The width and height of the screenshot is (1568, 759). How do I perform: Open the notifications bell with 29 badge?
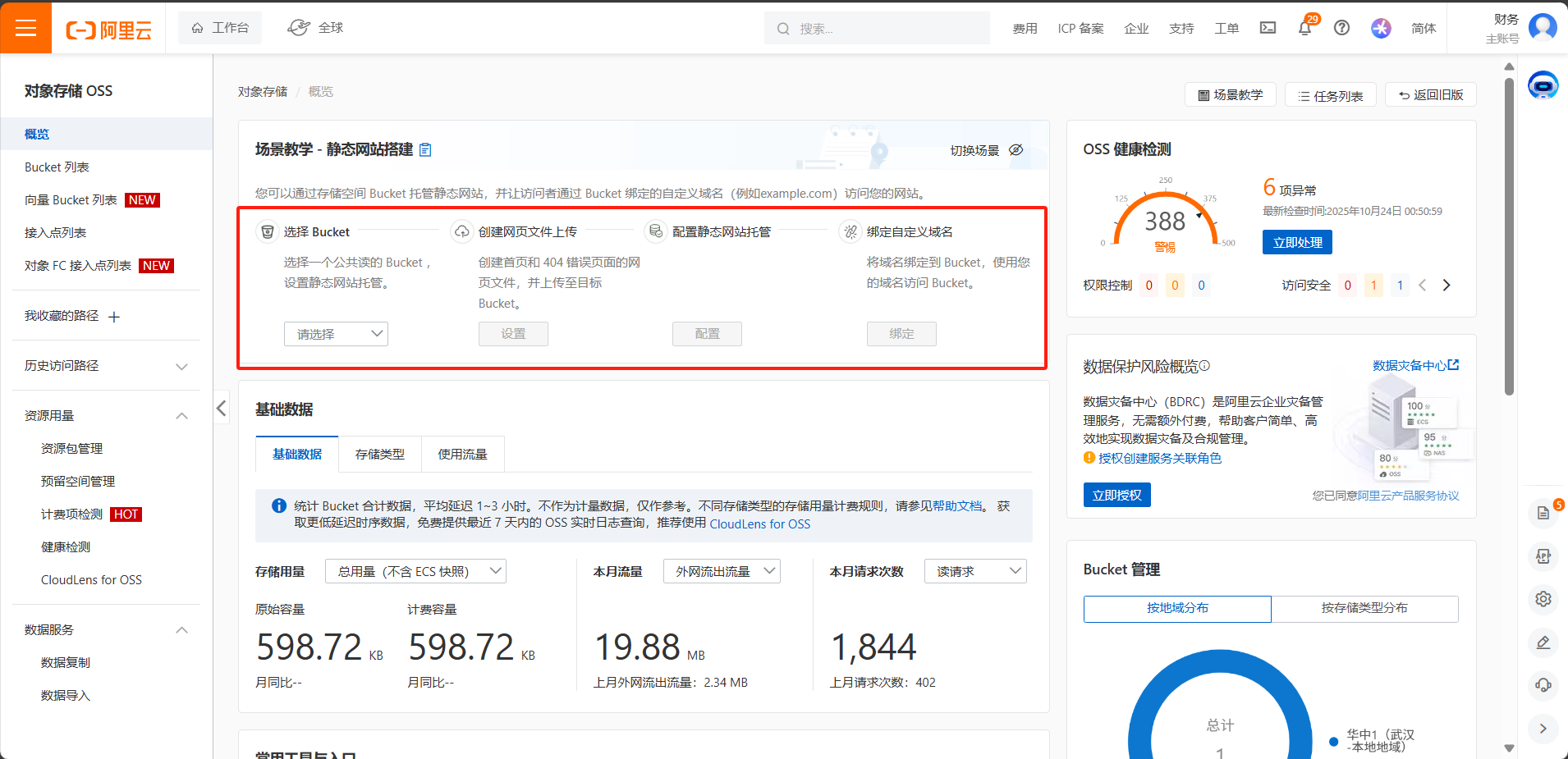pyautogui.click(x=1304, y=27)
